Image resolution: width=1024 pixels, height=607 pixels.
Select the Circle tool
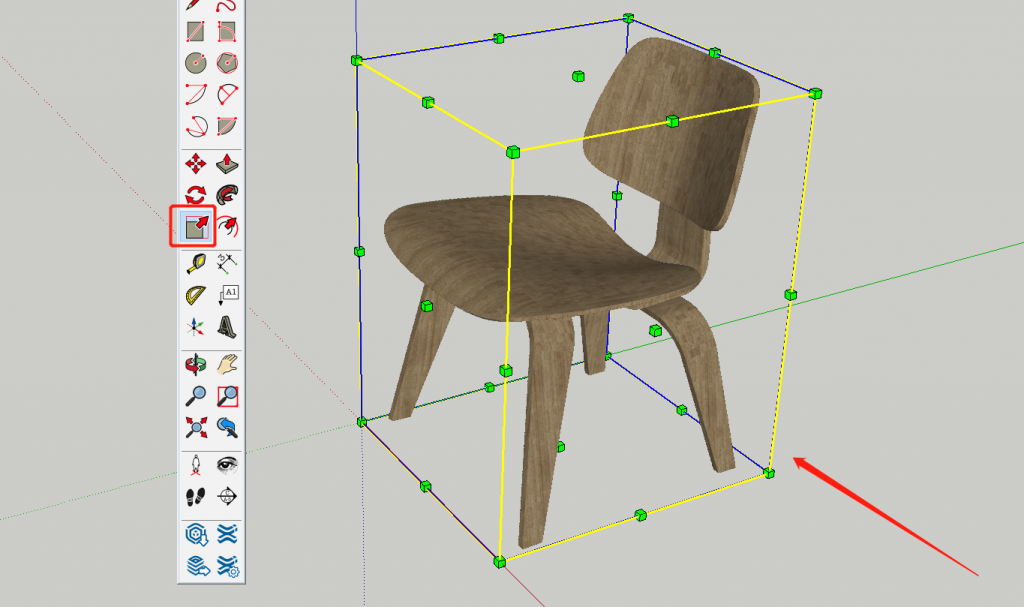coord(195,63)
